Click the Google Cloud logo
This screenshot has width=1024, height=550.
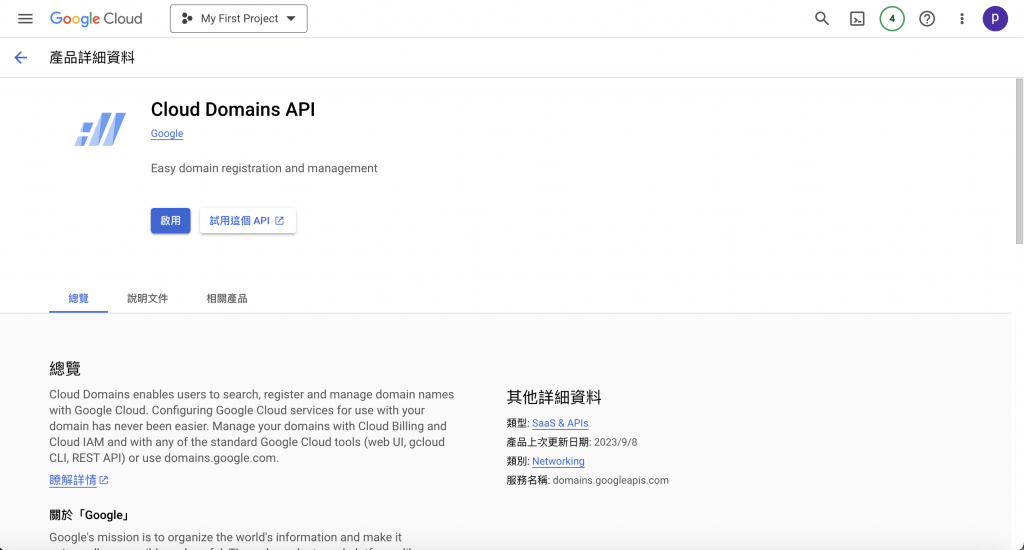tap(96, 18)
